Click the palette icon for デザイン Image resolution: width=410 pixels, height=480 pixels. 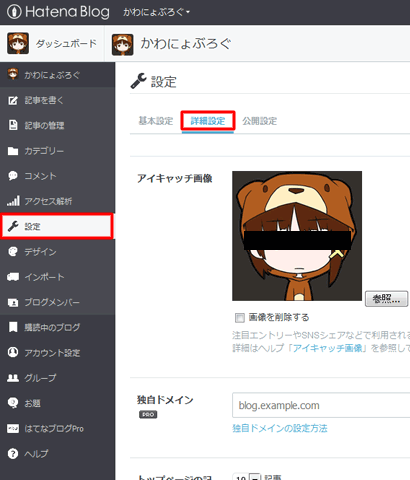[13, 252]
